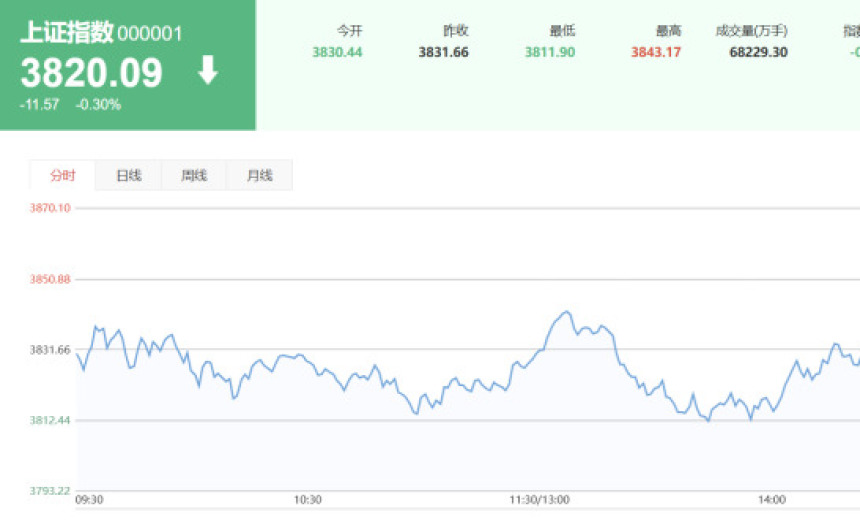
Task: Click the lowest value 3811.90
Action: (550, 52)
